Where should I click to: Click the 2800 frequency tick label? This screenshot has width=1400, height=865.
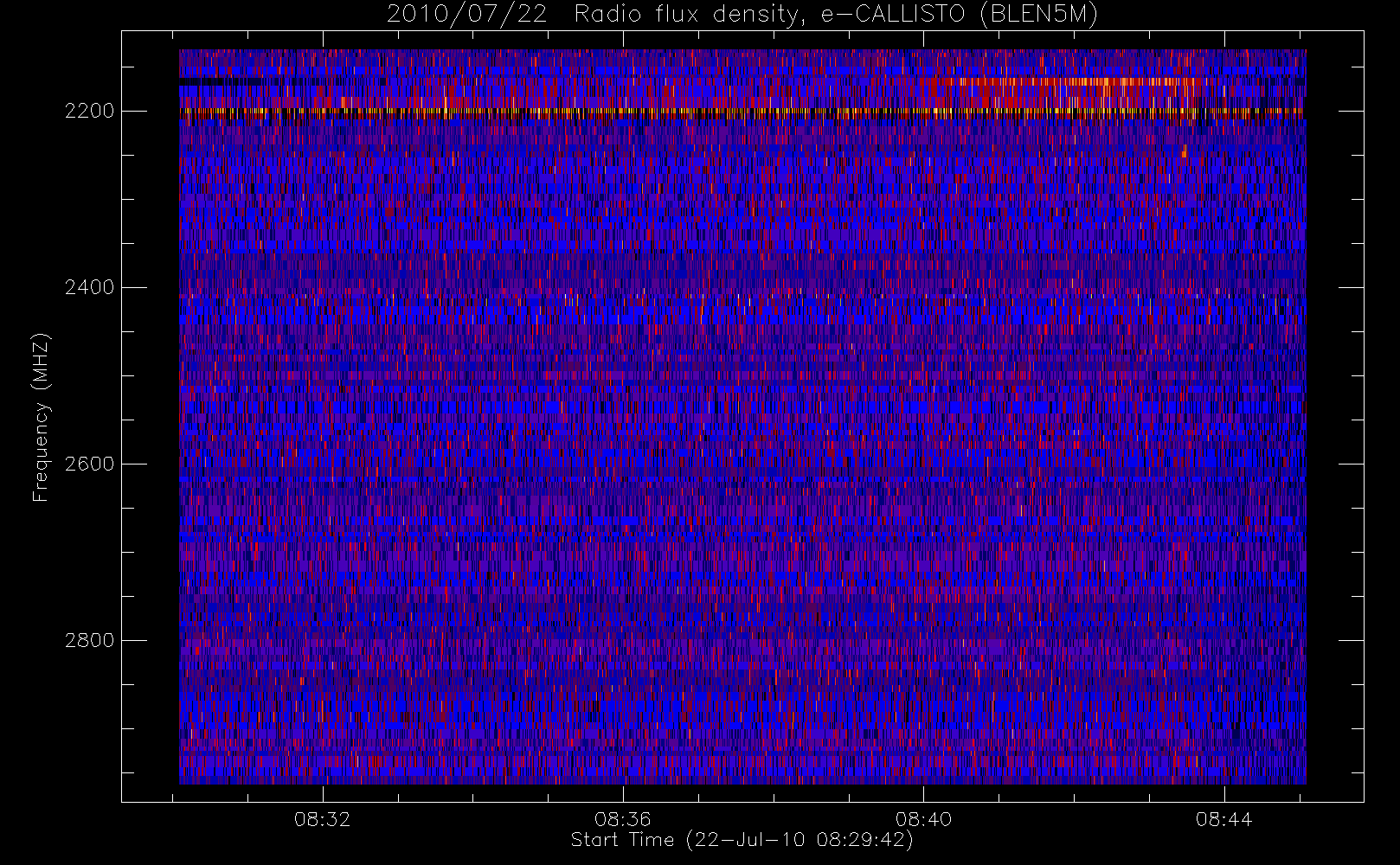coord(89,640)
